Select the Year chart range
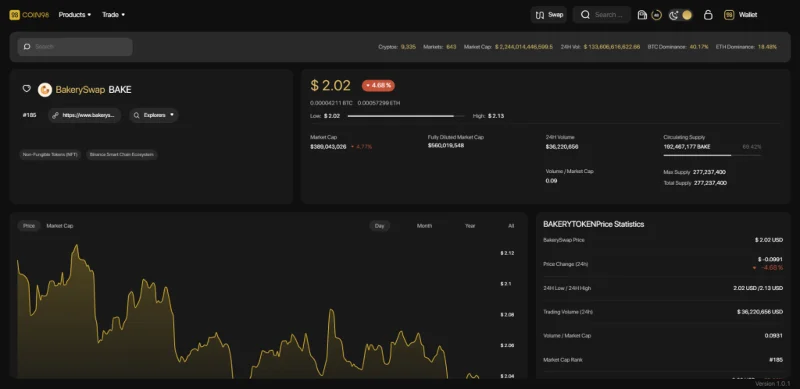The width and height of the screenshot is (800, 389). pyautogui.click(x=470, y=226)
